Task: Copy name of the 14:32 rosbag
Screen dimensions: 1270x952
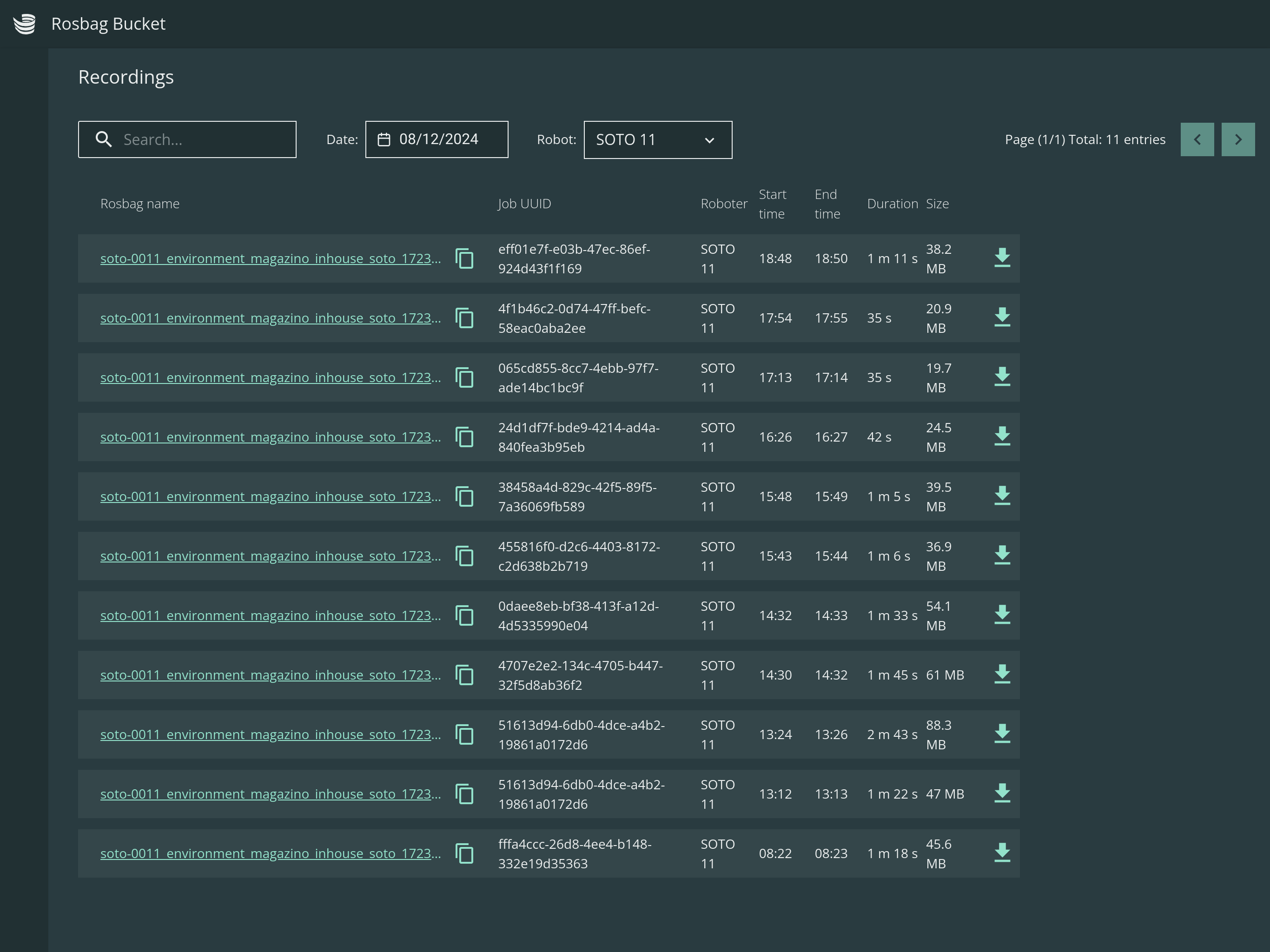Action: [x=464, y=615]
